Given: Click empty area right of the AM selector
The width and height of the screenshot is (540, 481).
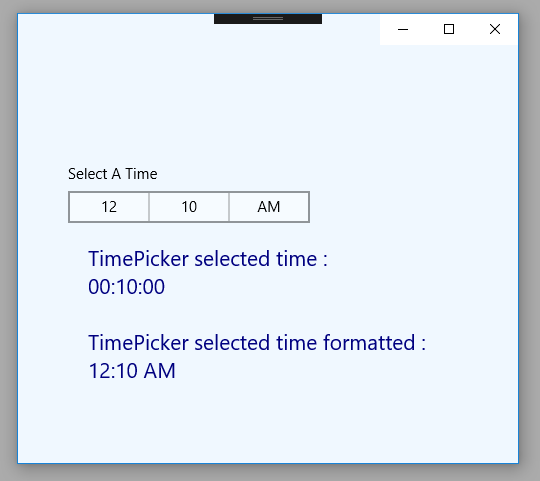Looking at the screenshot, I should click(x=413, y=207).
